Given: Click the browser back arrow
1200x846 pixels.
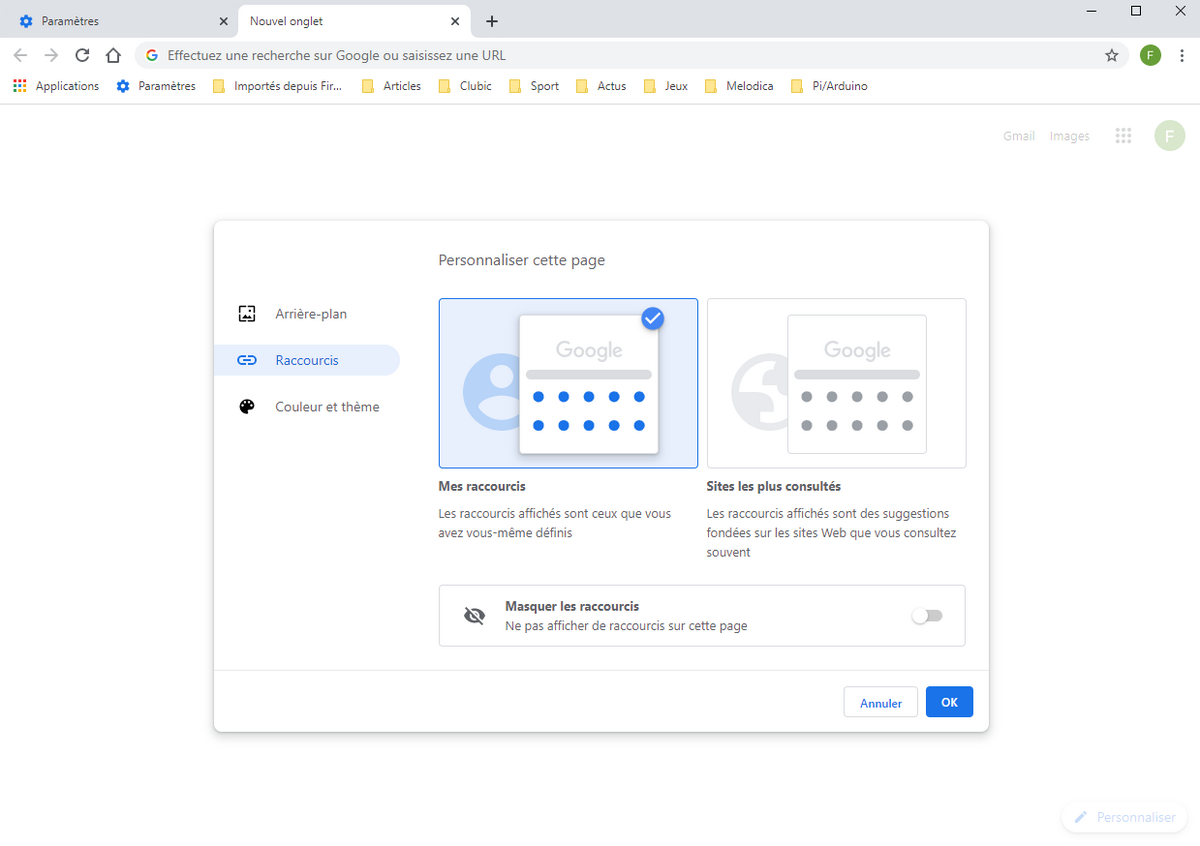Looking at the screenshot, I should 21,55.
